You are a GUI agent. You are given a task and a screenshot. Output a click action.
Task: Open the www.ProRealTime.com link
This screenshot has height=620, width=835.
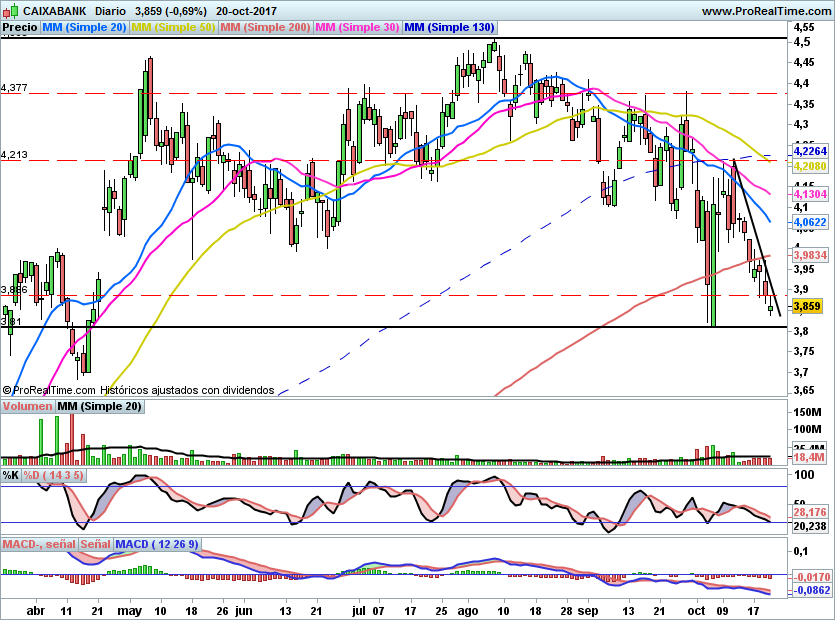(766, 10)
